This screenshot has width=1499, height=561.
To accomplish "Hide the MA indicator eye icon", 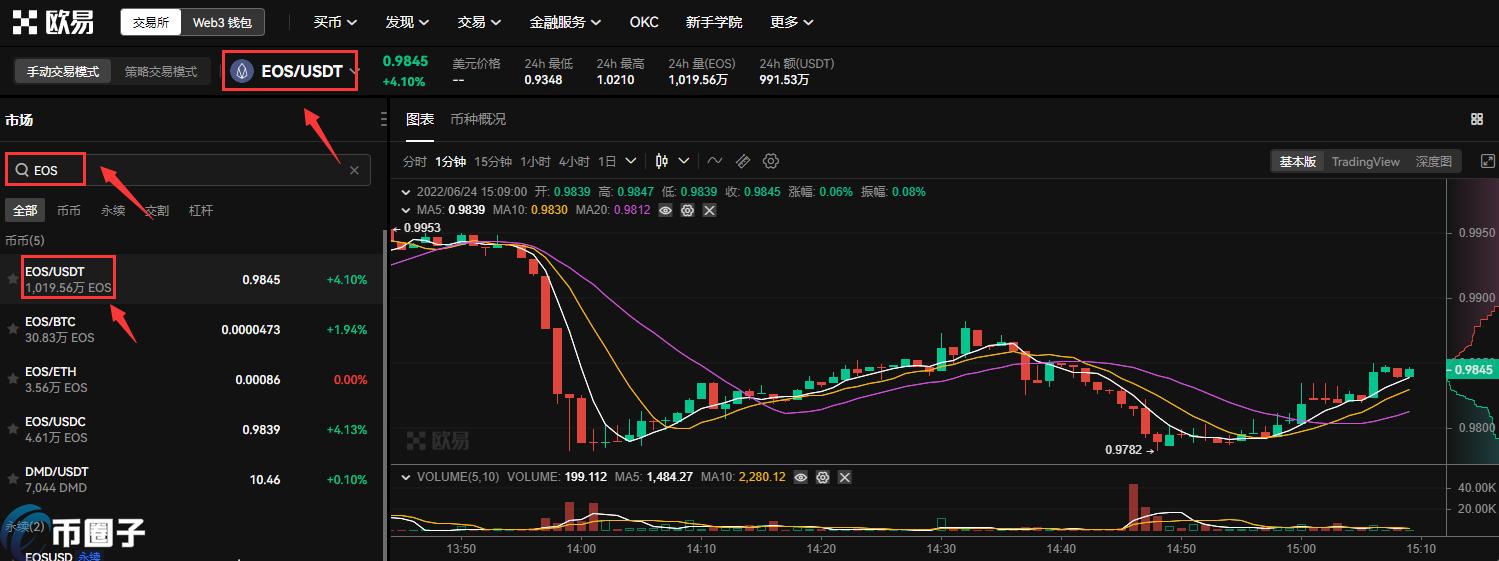I will (x=665, y=210).
